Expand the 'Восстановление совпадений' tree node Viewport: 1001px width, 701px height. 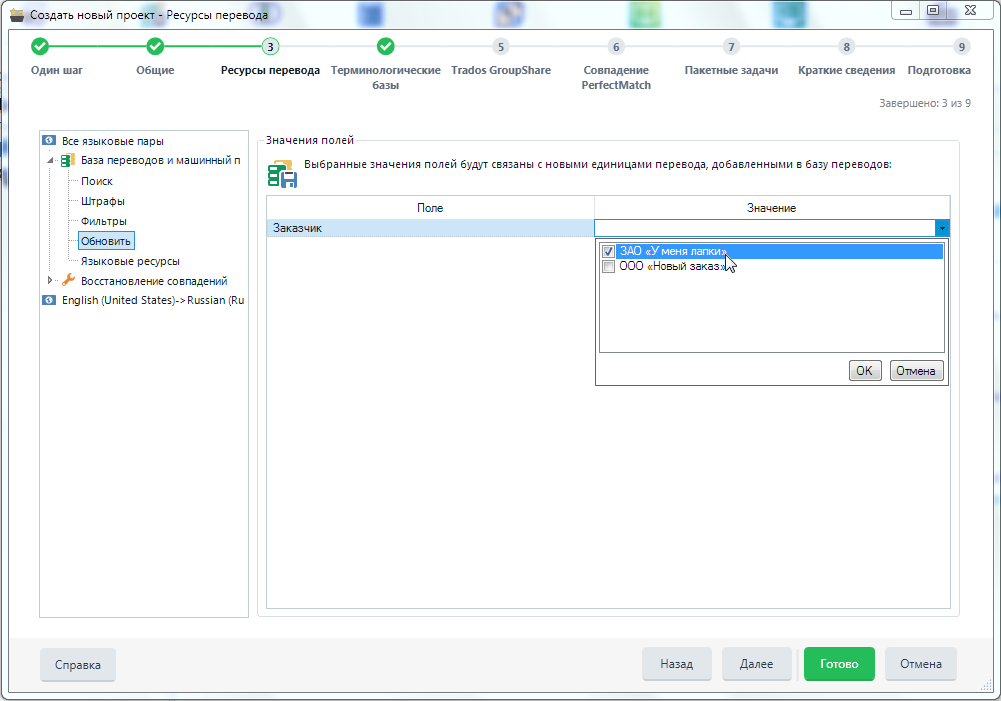(50, 281)
